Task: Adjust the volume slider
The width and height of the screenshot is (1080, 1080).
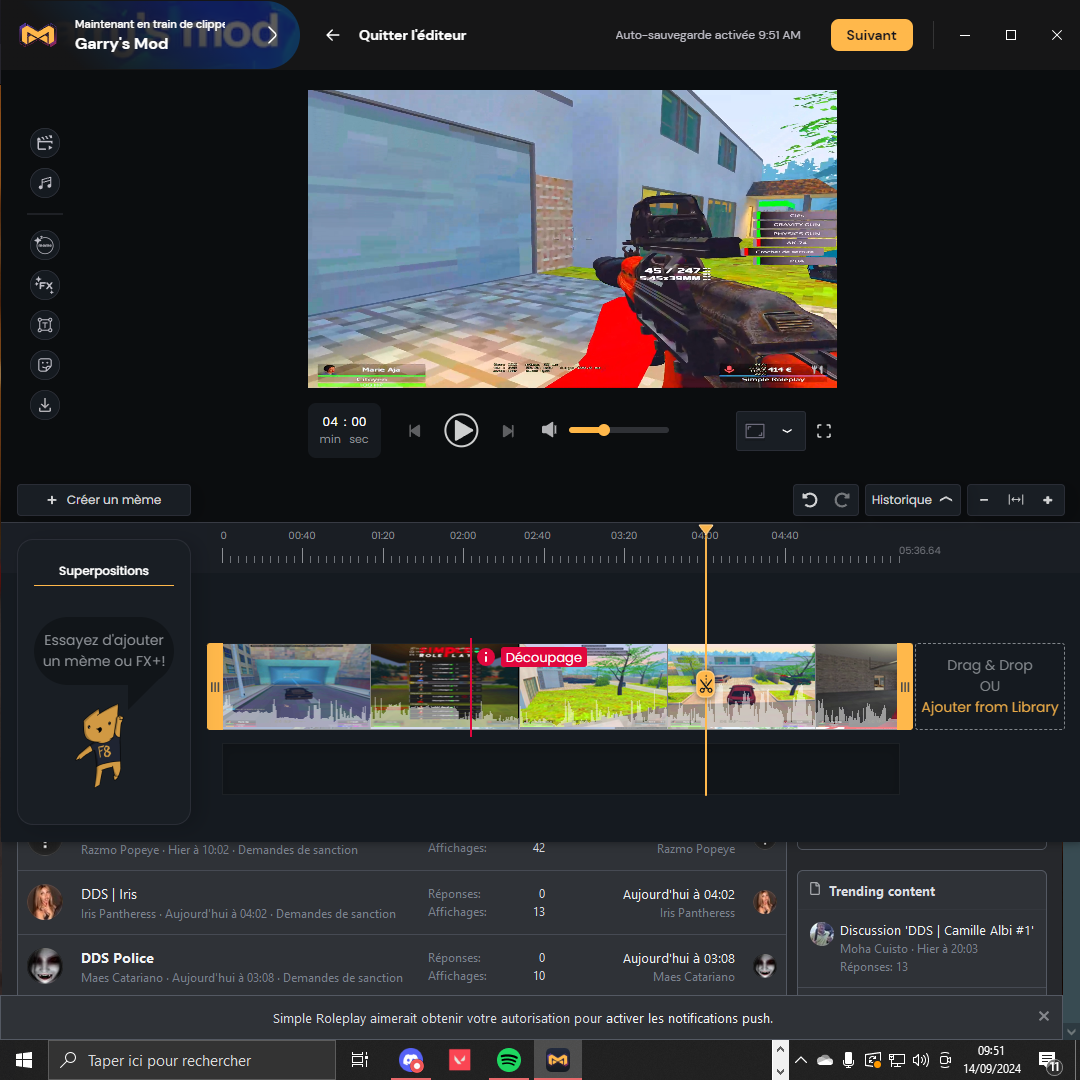Action: [619, 430]
